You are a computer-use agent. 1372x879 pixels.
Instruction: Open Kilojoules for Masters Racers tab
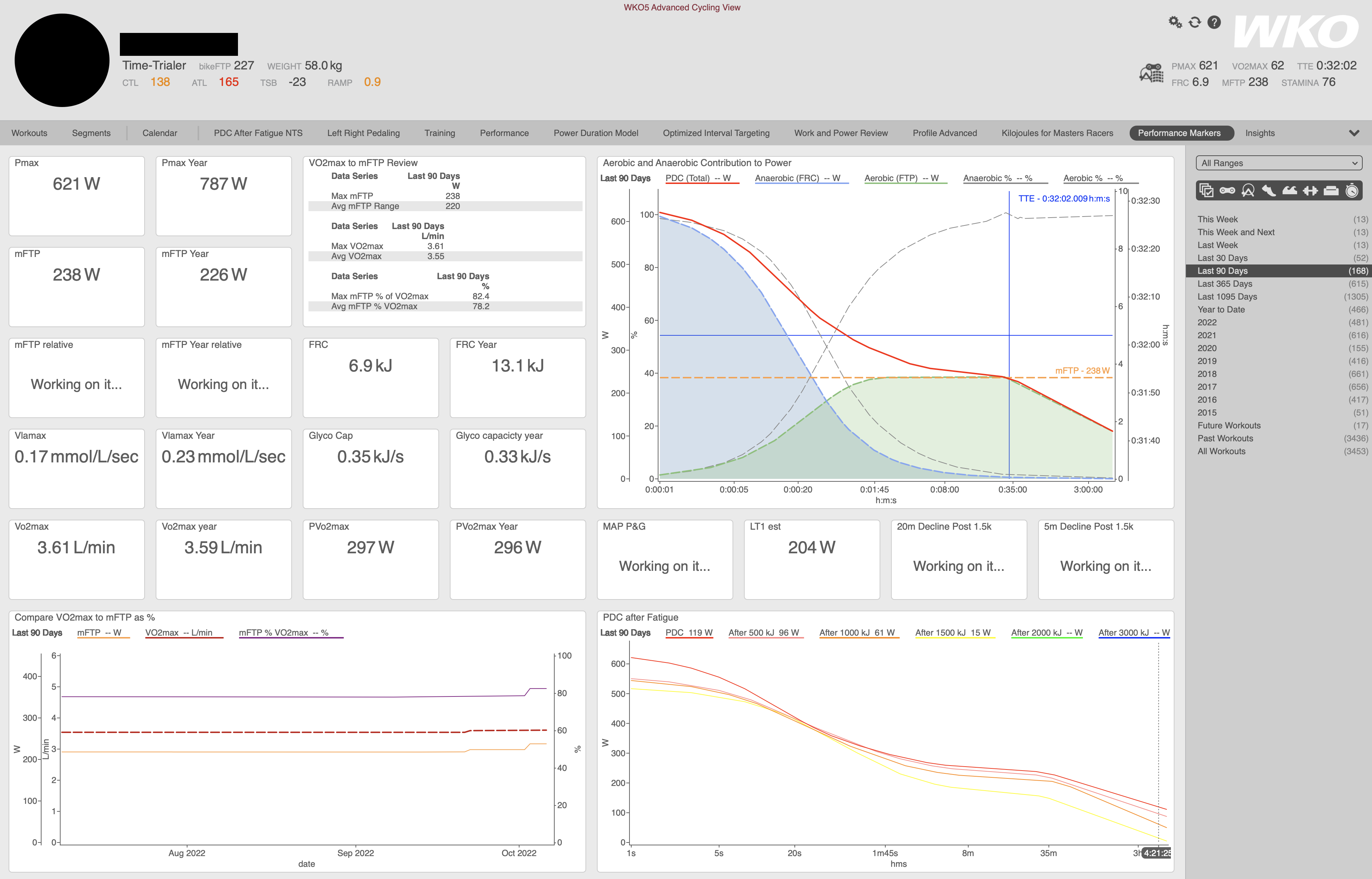tap(1057, 133)
